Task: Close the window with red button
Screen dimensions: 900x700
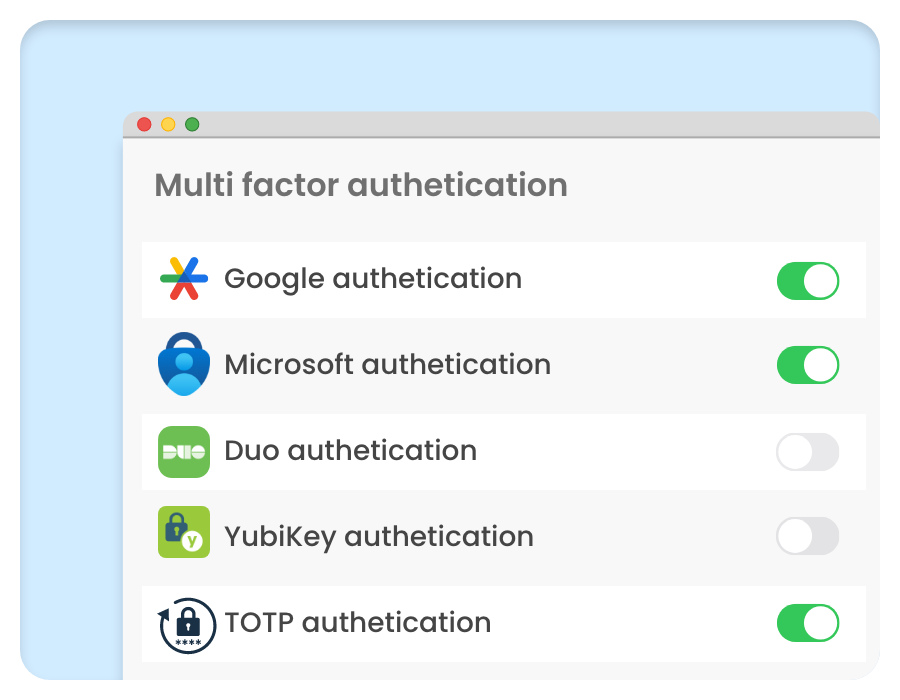Action: (144, 125)
